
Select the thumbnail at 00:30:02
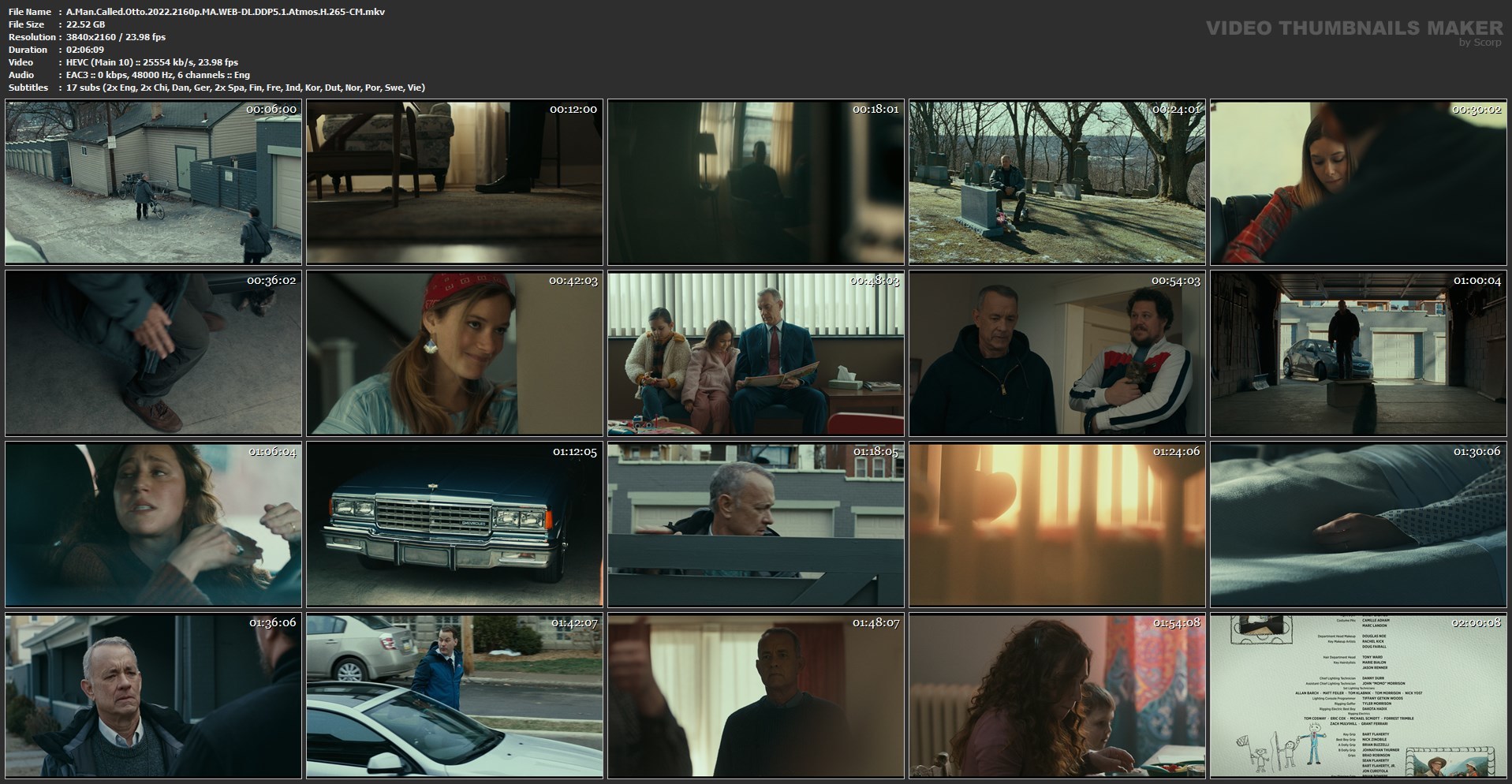pos(1358,182)
